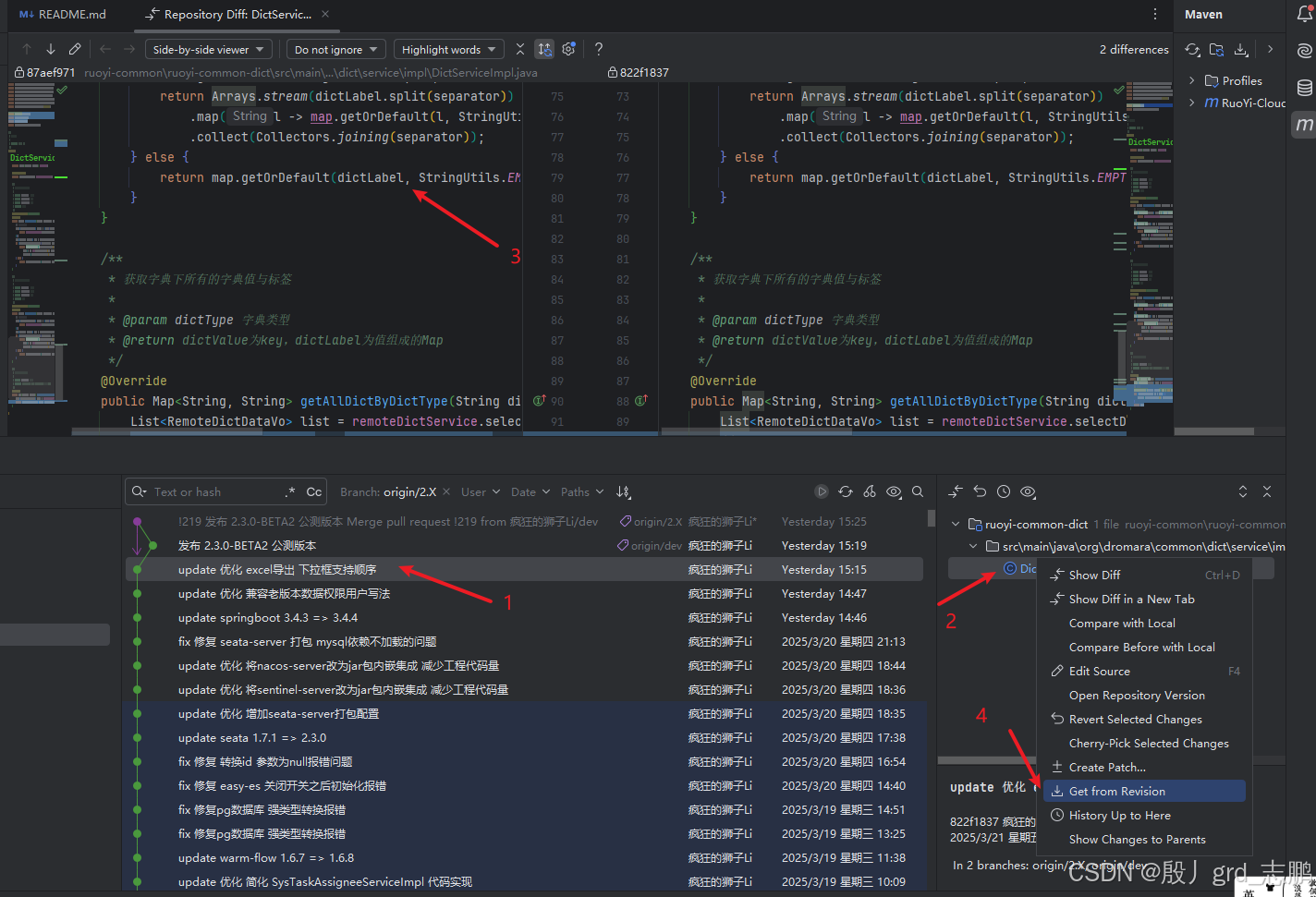This screenshot has height=897, width=1316.
Task: Open the User filter dropdown
Action: [481, 491]
